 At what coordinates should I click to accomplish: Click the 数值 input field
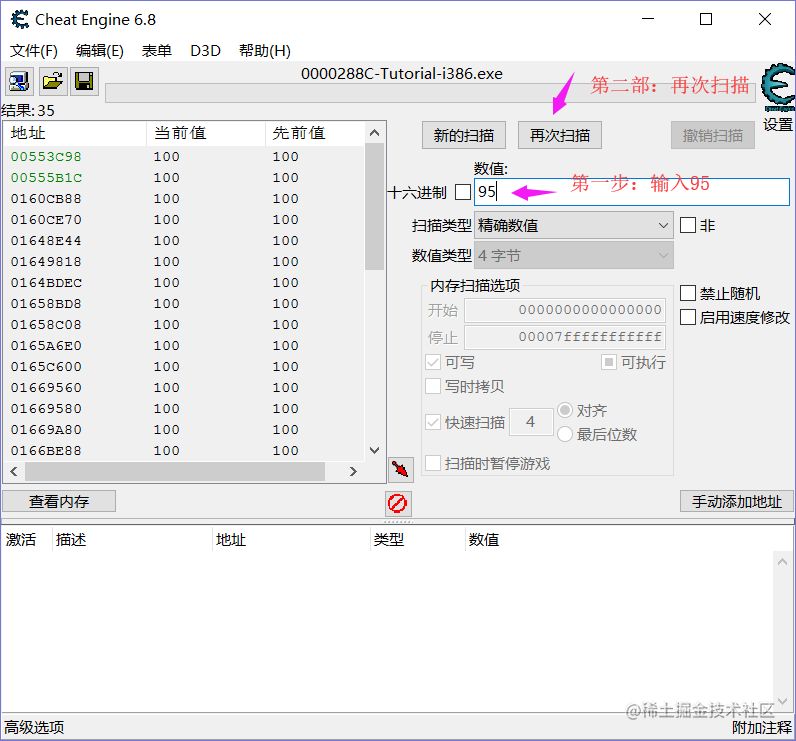coord(632,192)
